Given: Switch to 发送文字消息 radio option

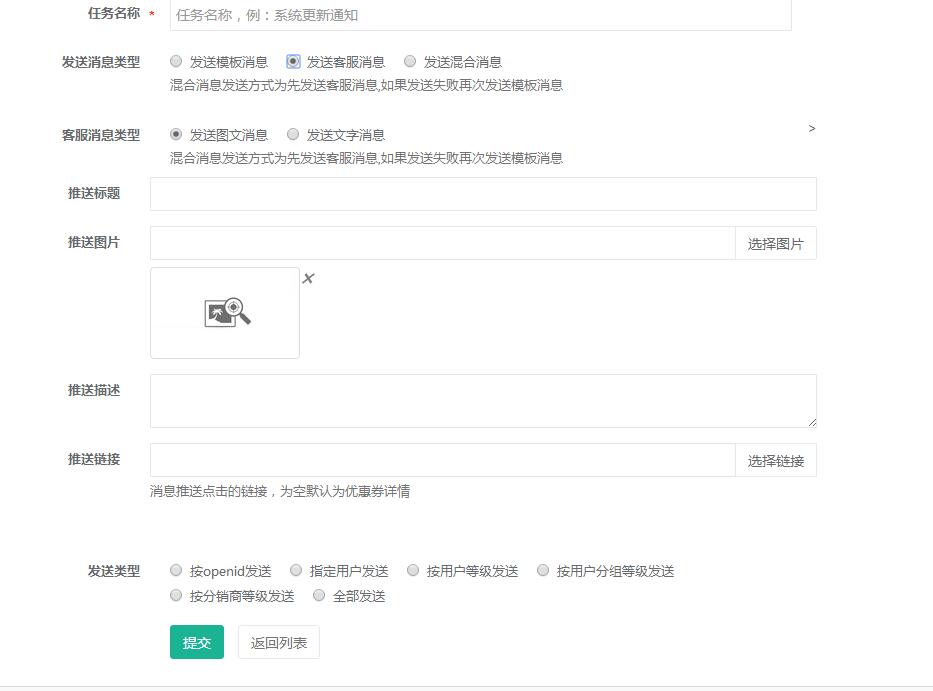Looking at the screenshot, I should click(293, 135).
